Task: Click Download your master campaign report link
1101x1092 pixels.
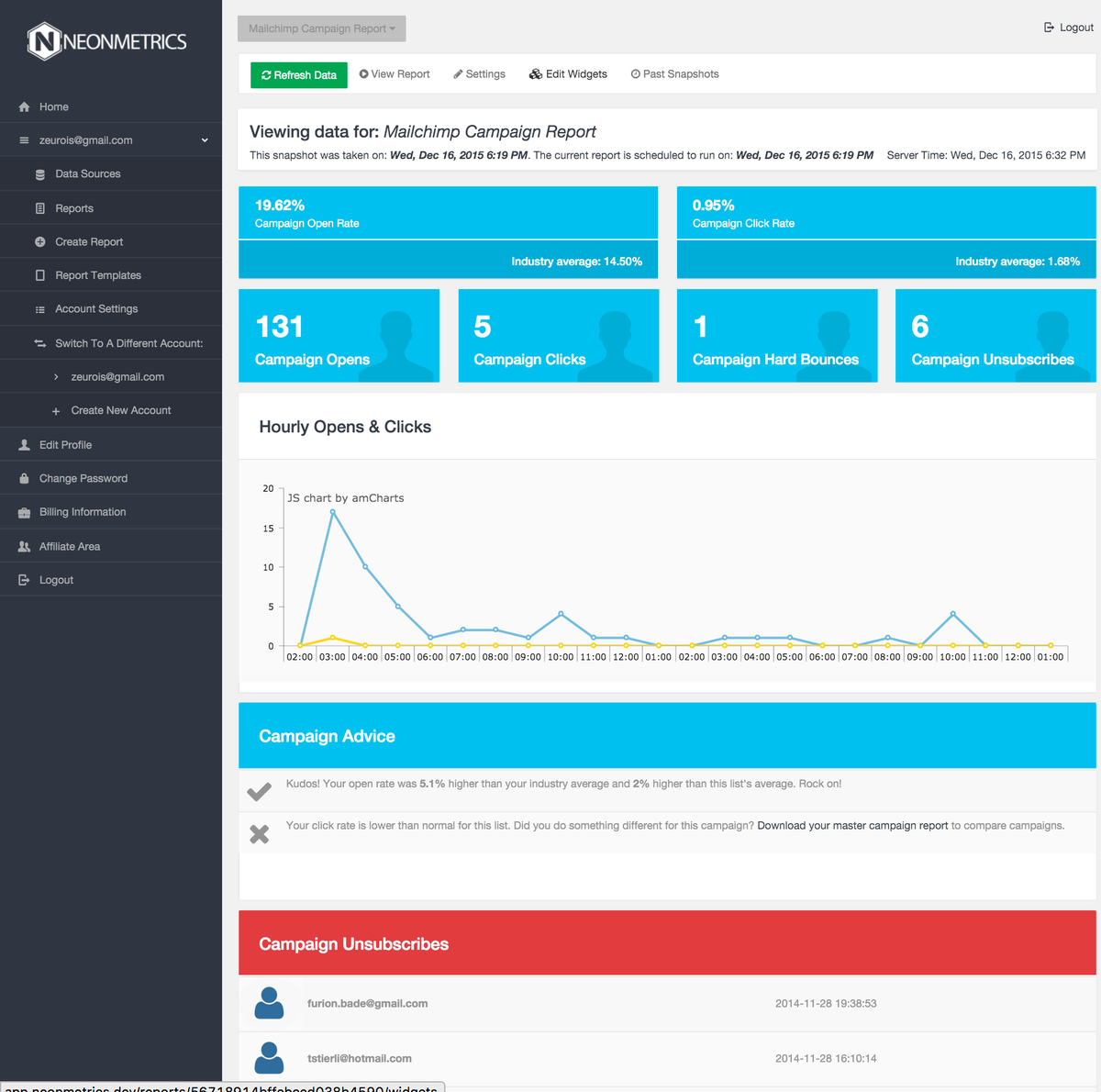Action: [x=852, y=826]
